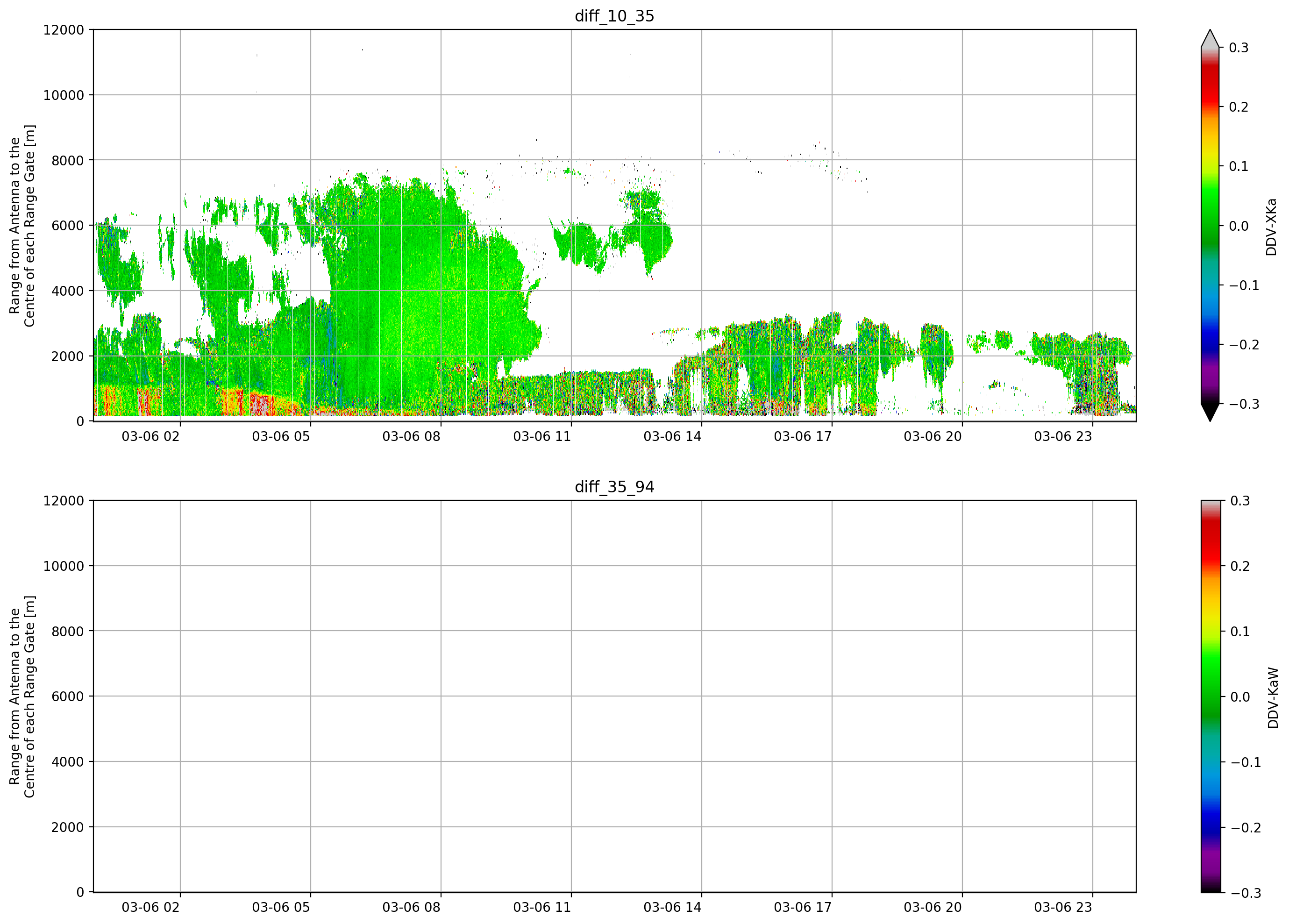Click the −0.1 tick on the DDV-KaW colorbar
This screenshot has height=924, width=1289.
(1245, 762)
